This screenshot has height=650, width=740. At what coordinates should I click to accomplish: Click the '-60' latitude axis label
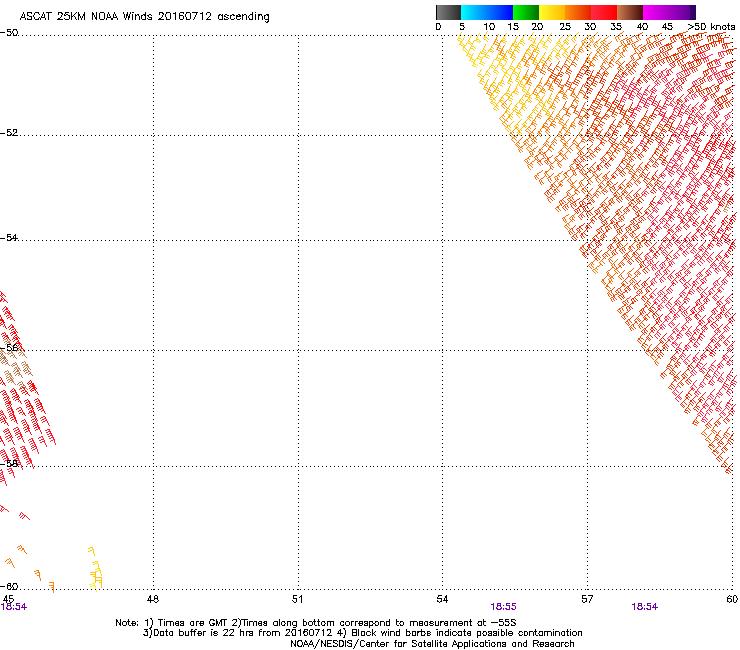tap(9, 586)
